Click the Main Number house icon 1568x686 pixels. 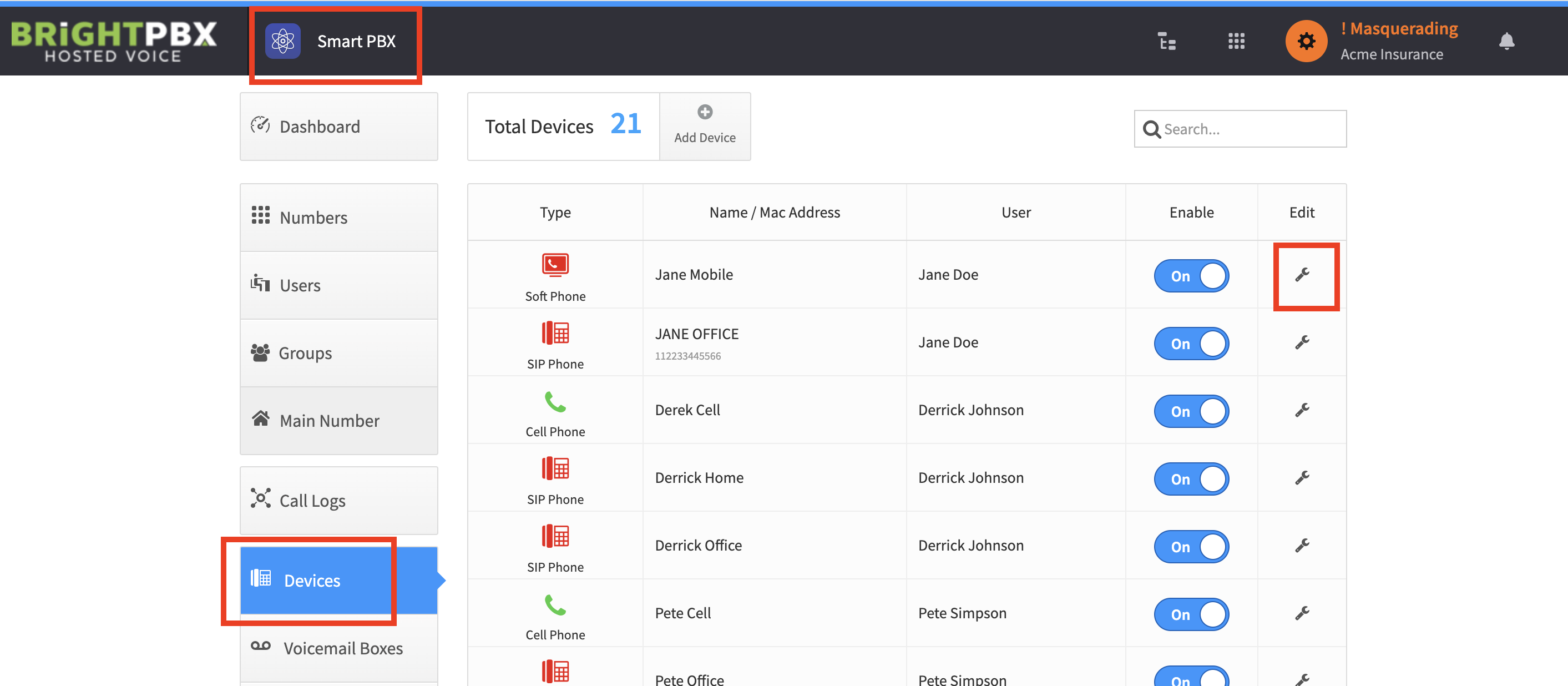(261, 418)
